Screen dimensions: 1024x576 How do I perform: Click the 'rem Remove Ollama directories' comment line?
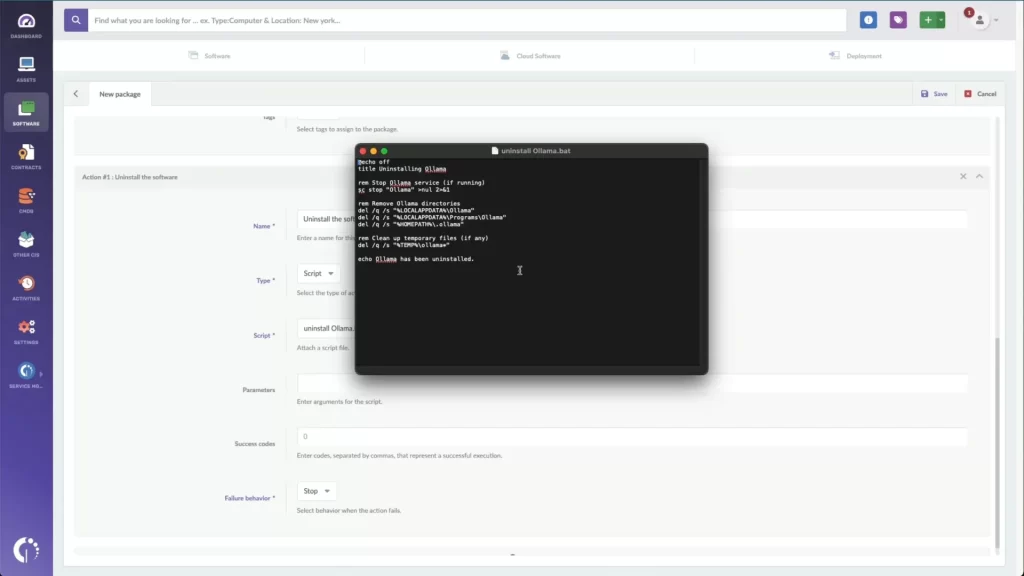pyautogui.click(x=409, y=204)
